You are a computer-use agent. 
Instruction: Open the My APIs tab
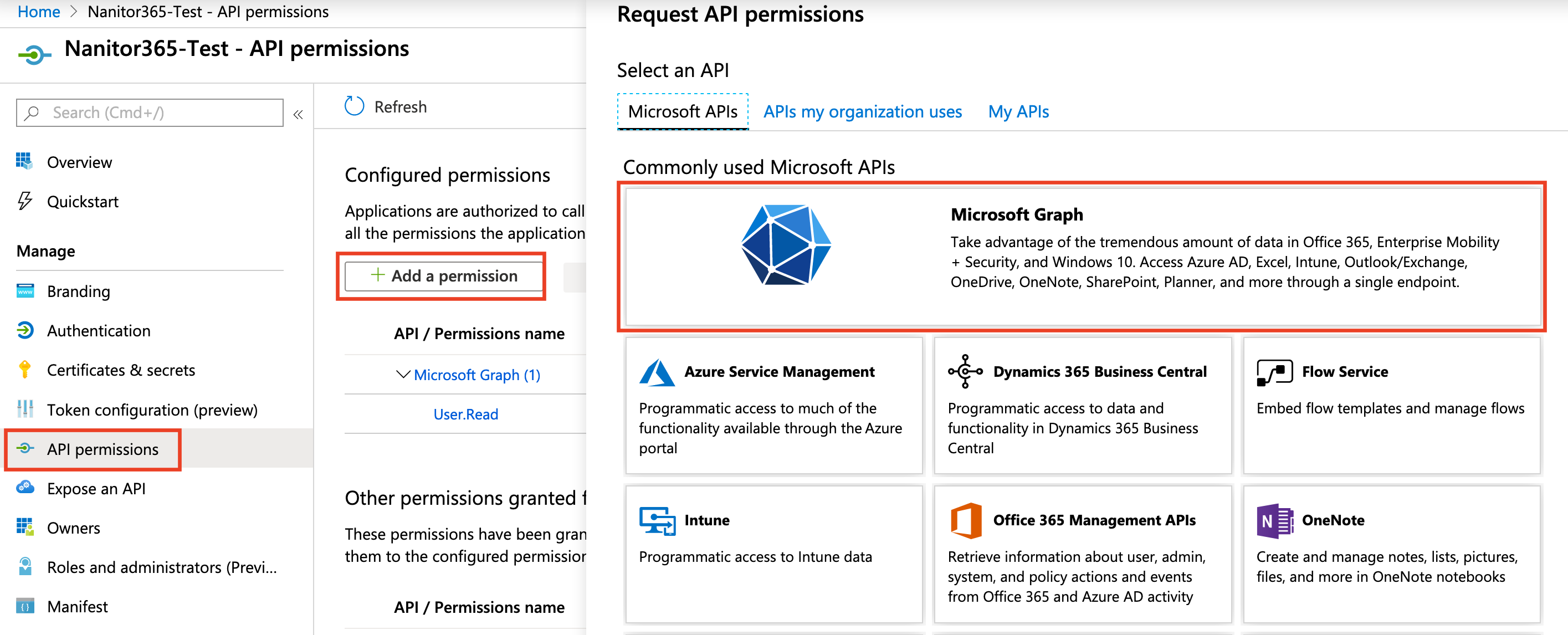coord(1018,112)
